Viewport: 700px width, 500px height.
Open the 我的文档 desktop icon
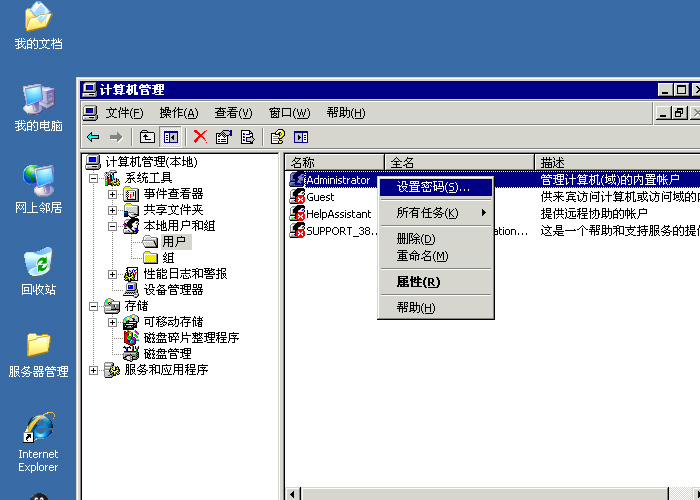click(38, 25)
